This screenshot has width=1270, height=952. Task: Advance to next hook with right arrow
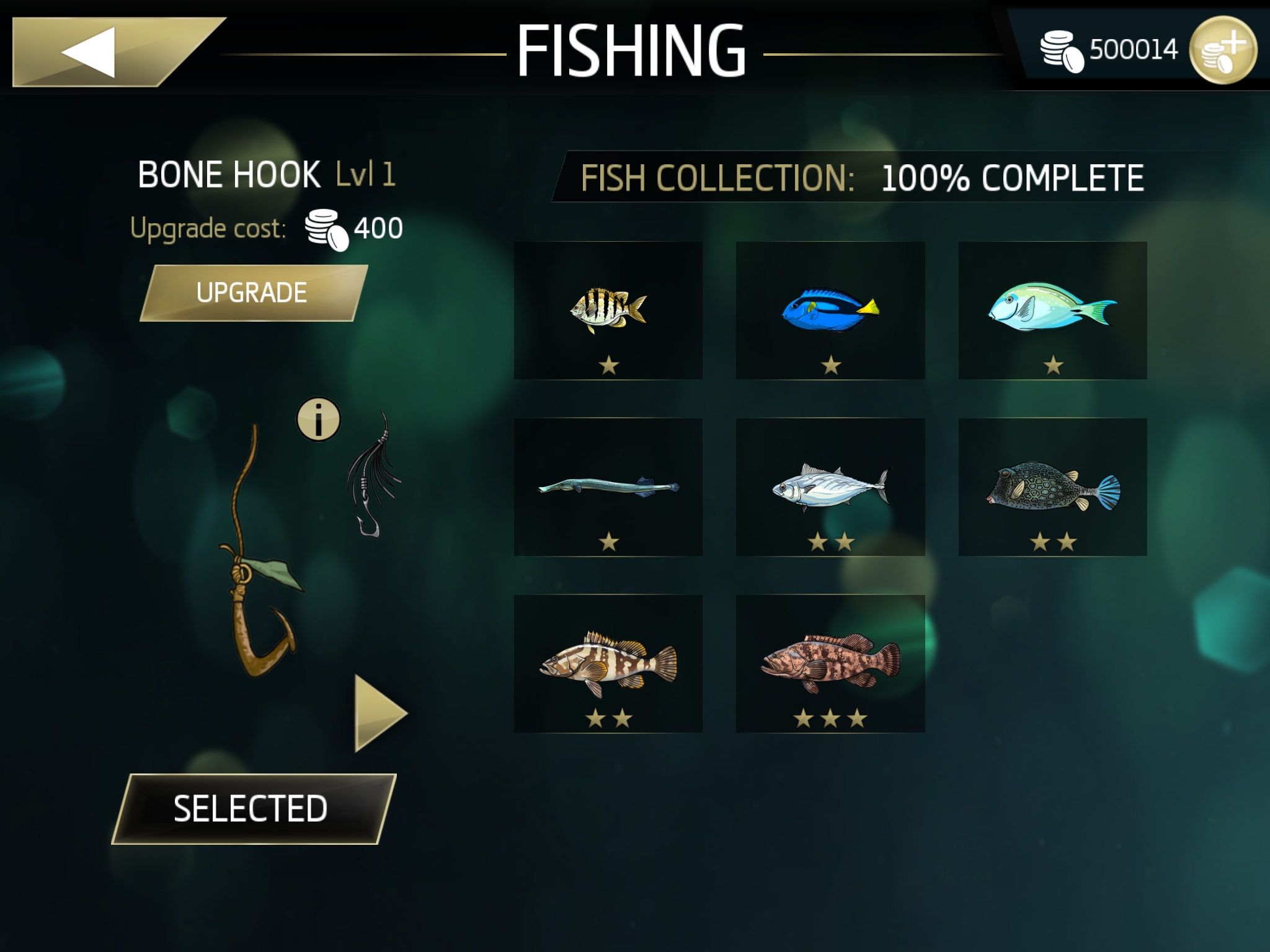380,713
